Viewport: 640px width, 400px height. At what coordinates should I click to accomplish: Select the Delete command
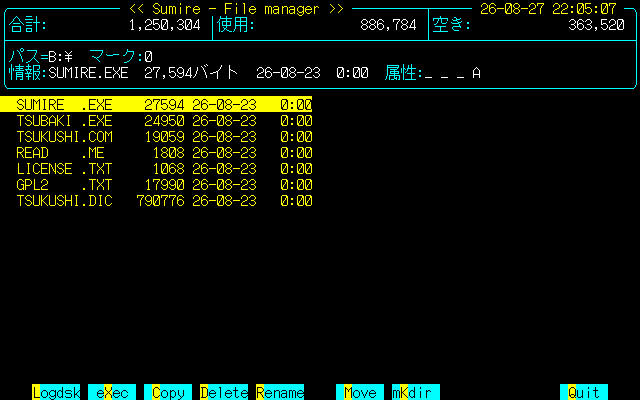pos(224,392)
